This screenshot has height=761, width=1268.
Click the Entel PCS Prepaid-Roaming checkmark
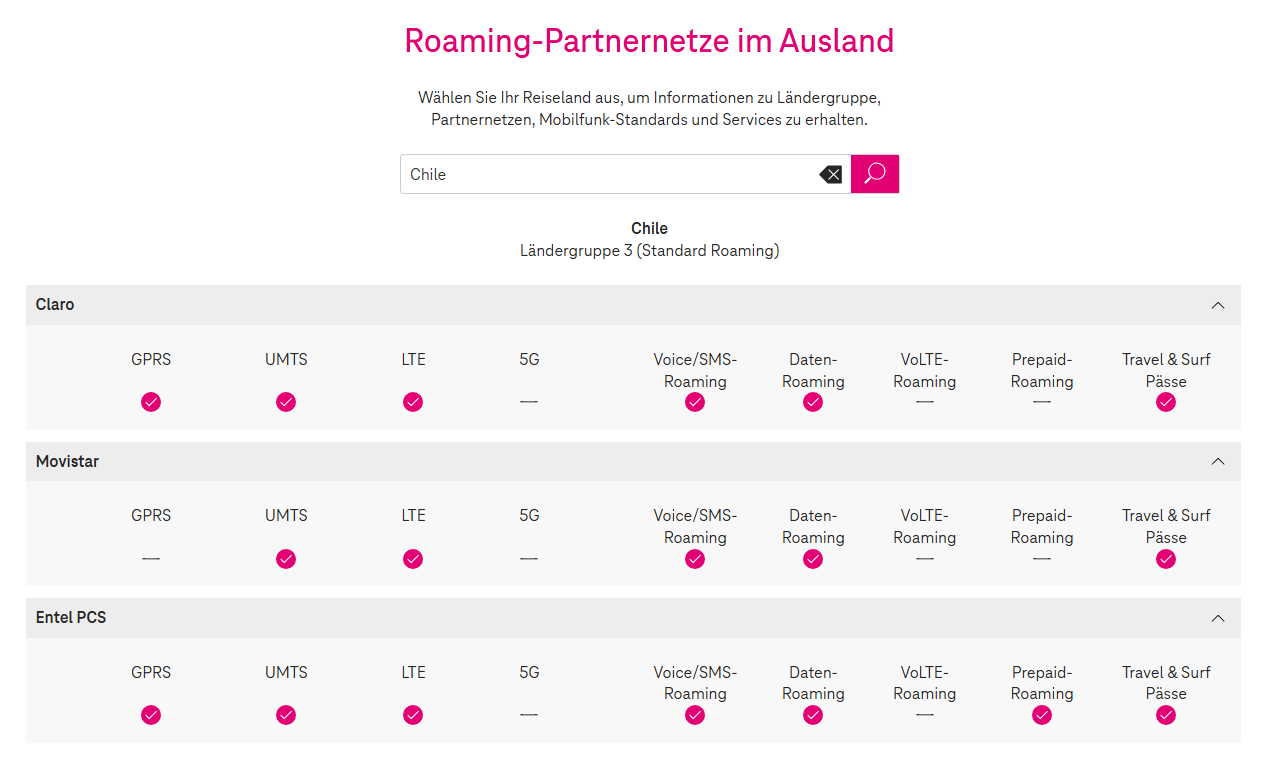coord(1042,715)
